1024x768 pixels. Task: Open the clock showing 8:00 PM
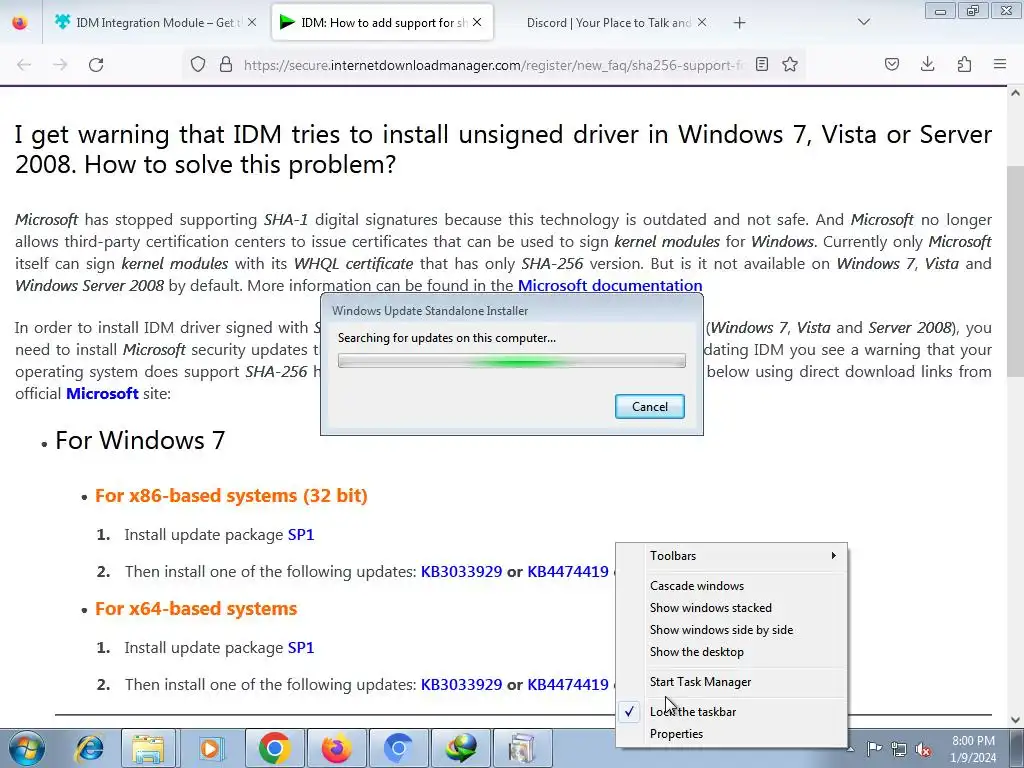click(973, 749)
